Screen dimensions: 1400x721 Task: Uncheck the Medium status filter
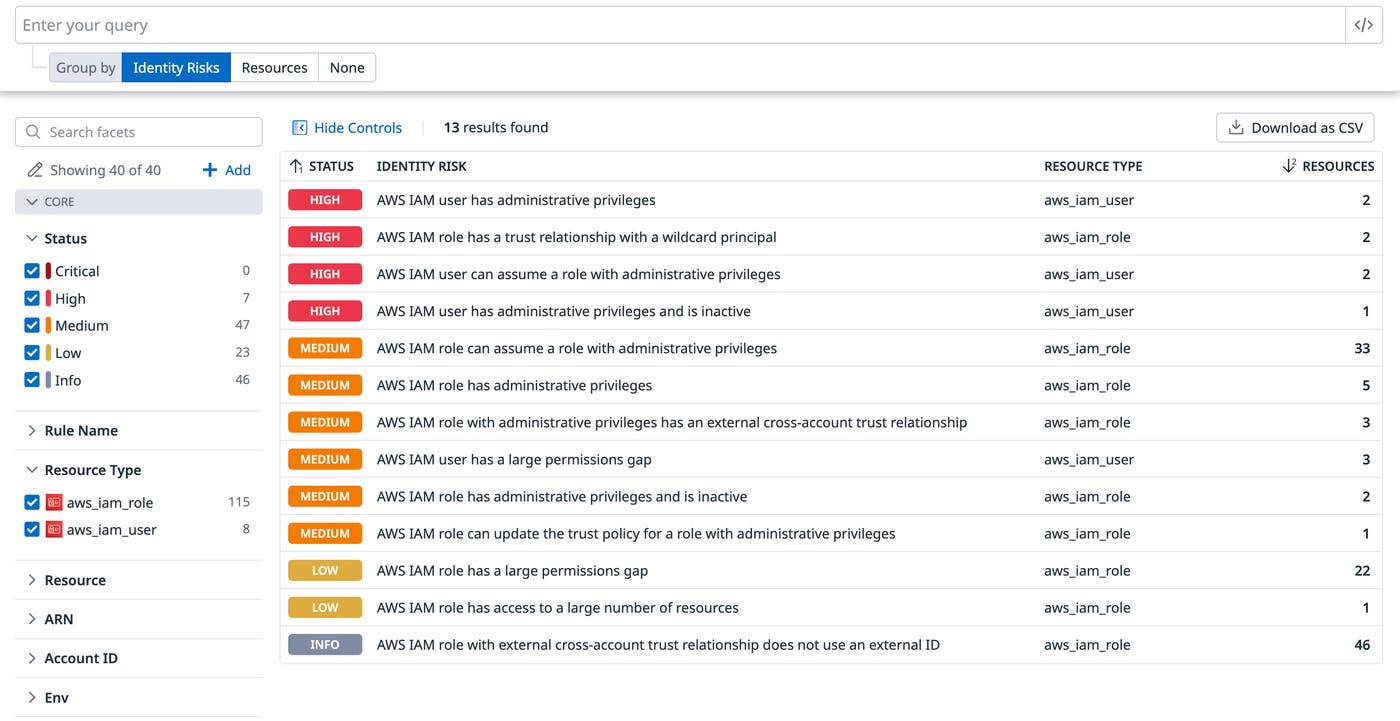pos(31,325)
